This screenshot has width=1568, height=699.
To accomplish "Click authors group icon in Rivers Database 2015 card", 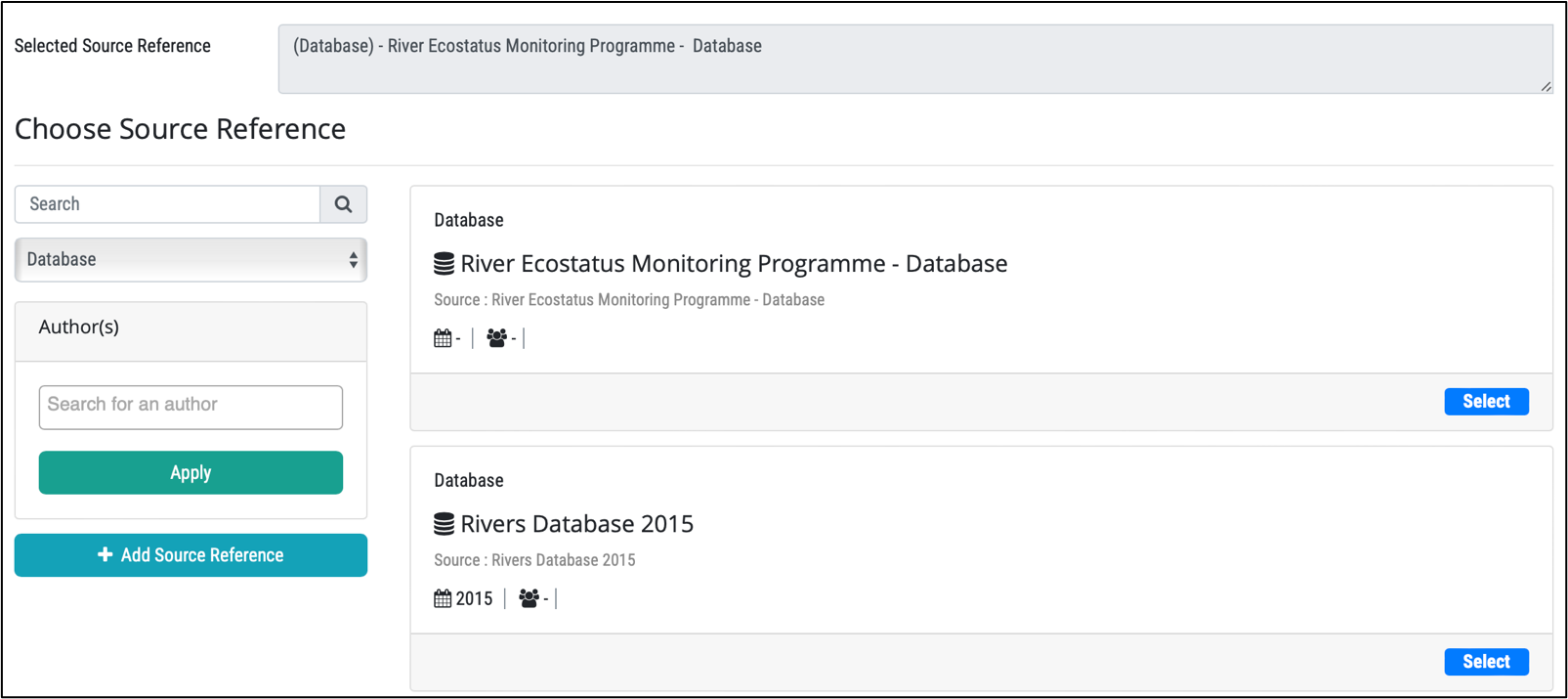I will click(x=530, y=598).
